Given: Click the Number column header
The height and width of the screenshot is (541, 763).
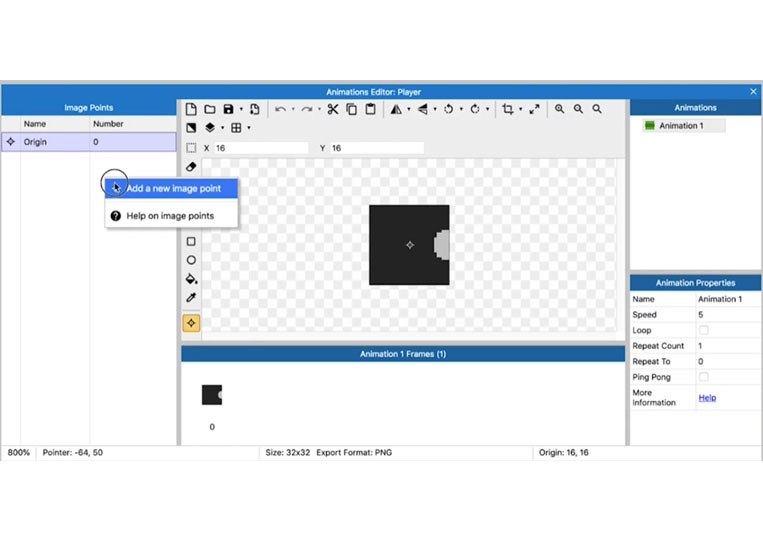Looking at the screenshot, I should click(108, 124).
